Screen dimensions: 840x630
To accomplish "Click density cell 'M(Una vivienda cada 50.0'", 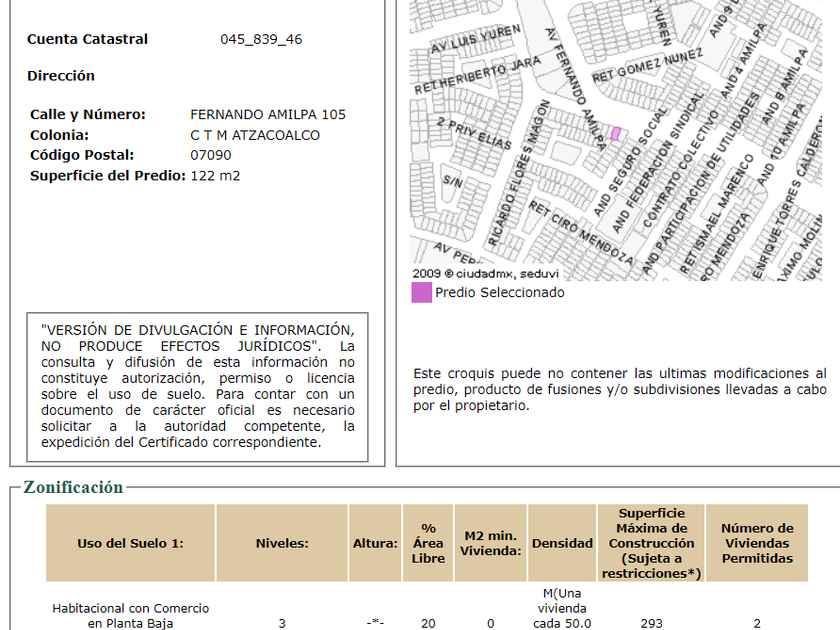I will click(x=562, y=609).
